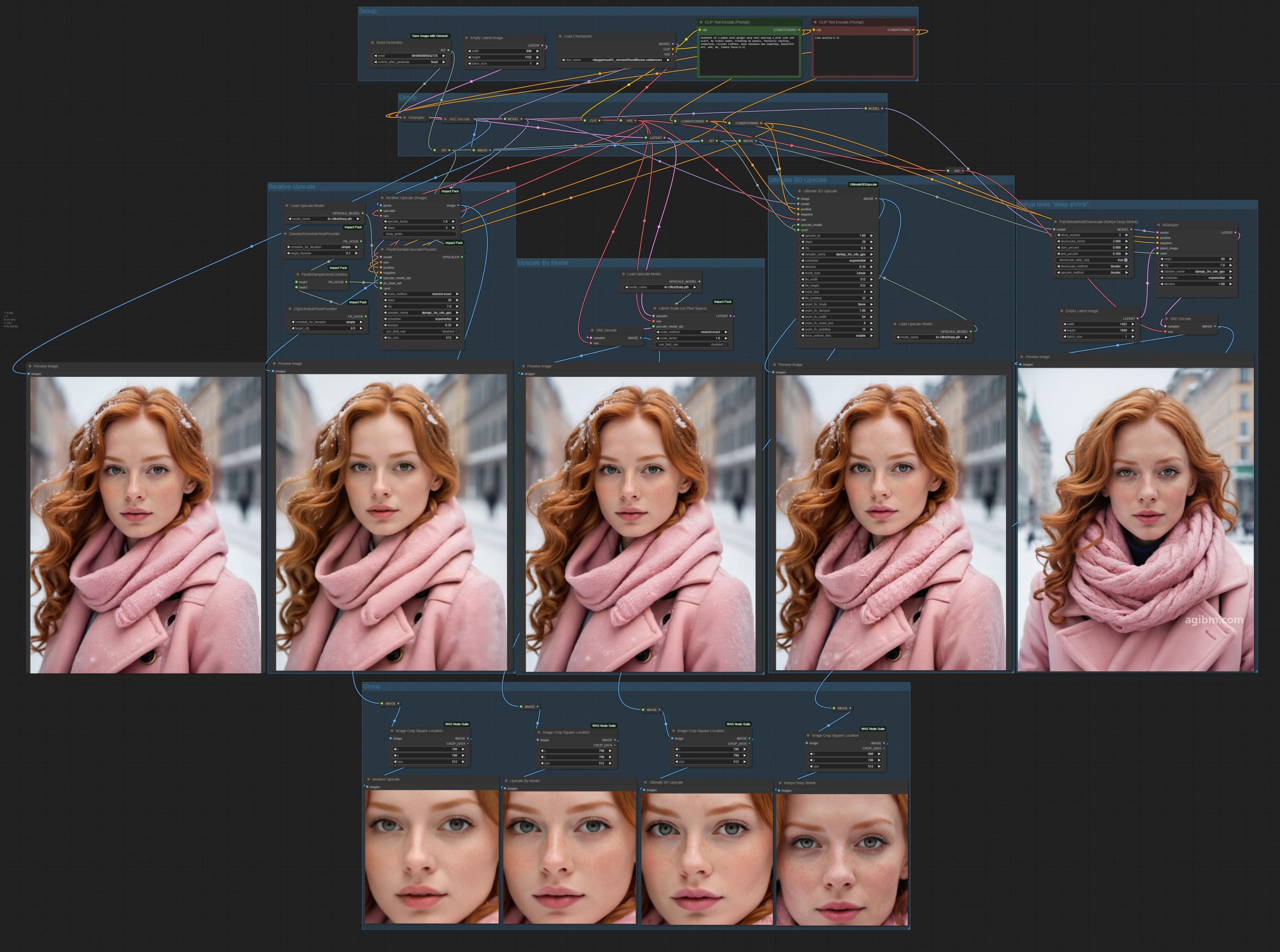Collapse the Ultimate SD Upscale node dot

point(799,191)
